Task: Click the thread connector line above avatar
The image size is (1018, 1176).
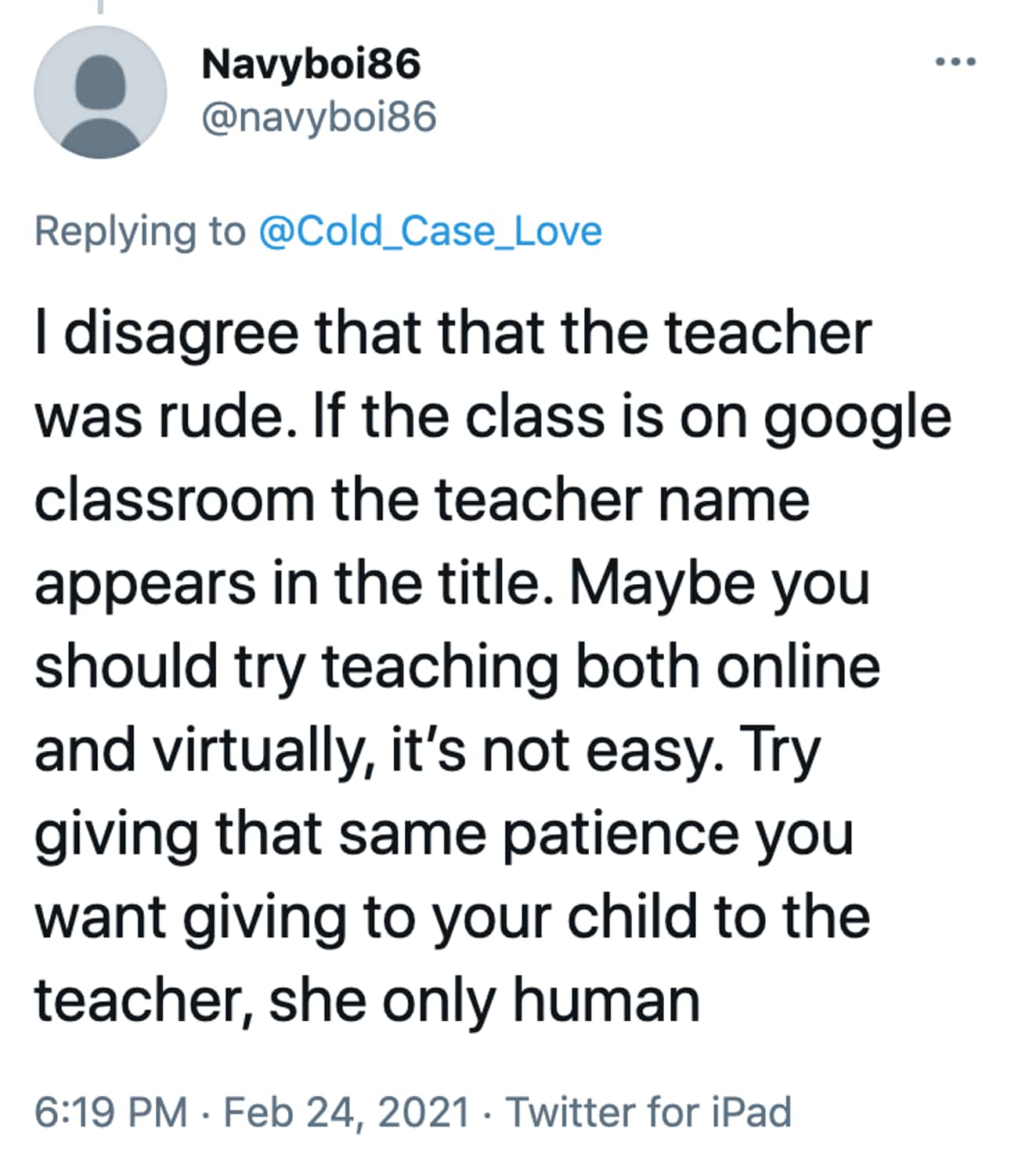Action: click(100, 6)
